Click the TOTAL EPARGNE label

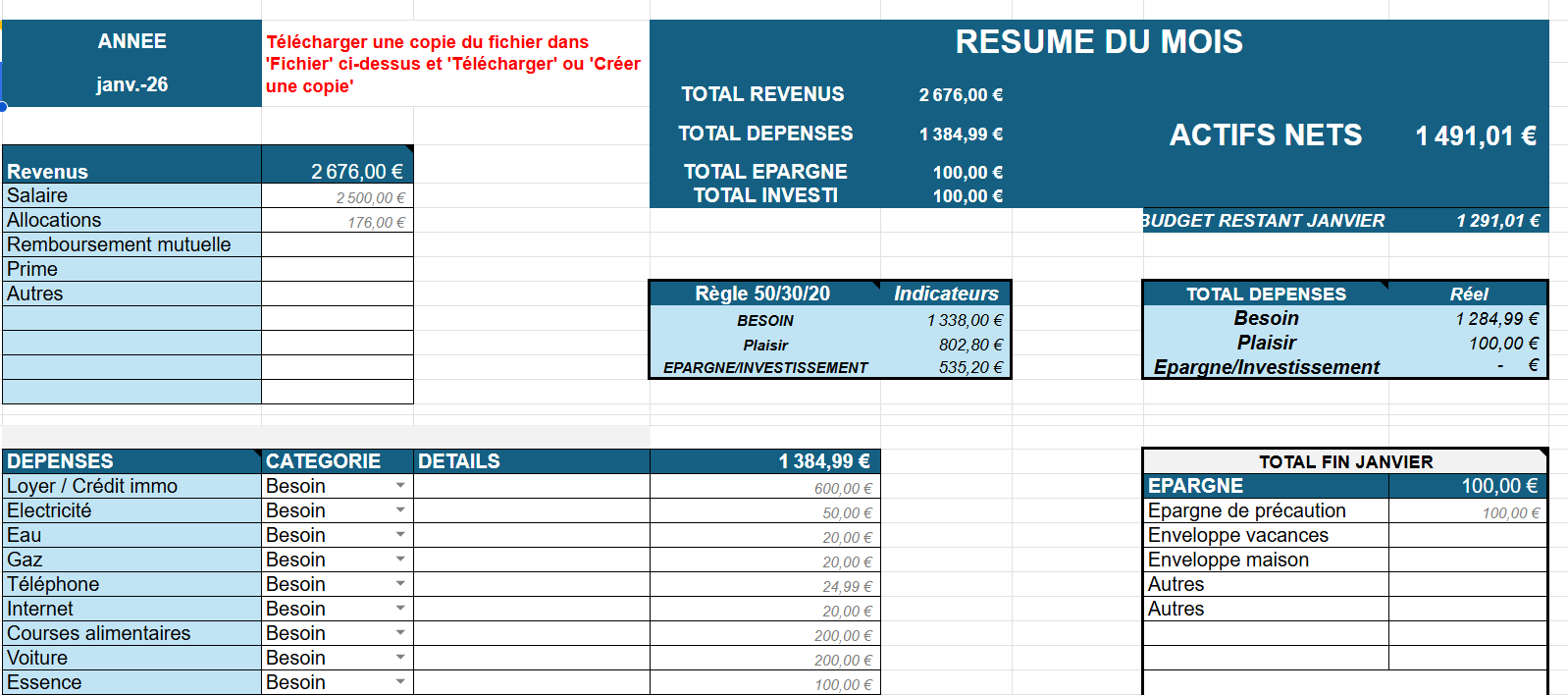[x=765, y=172]
